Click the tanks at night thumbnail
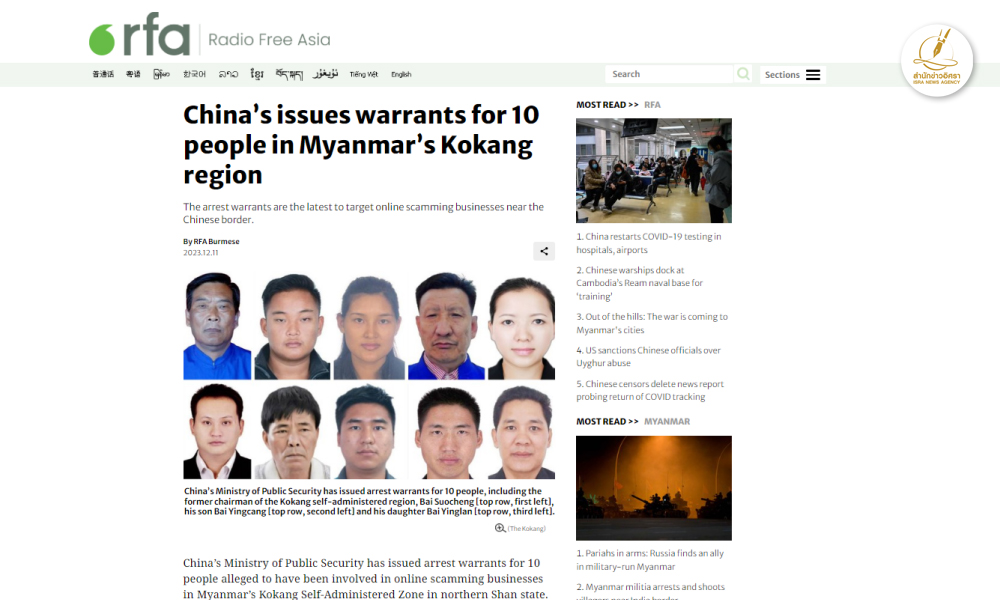The image size is (1000, 600). (654, 488)
